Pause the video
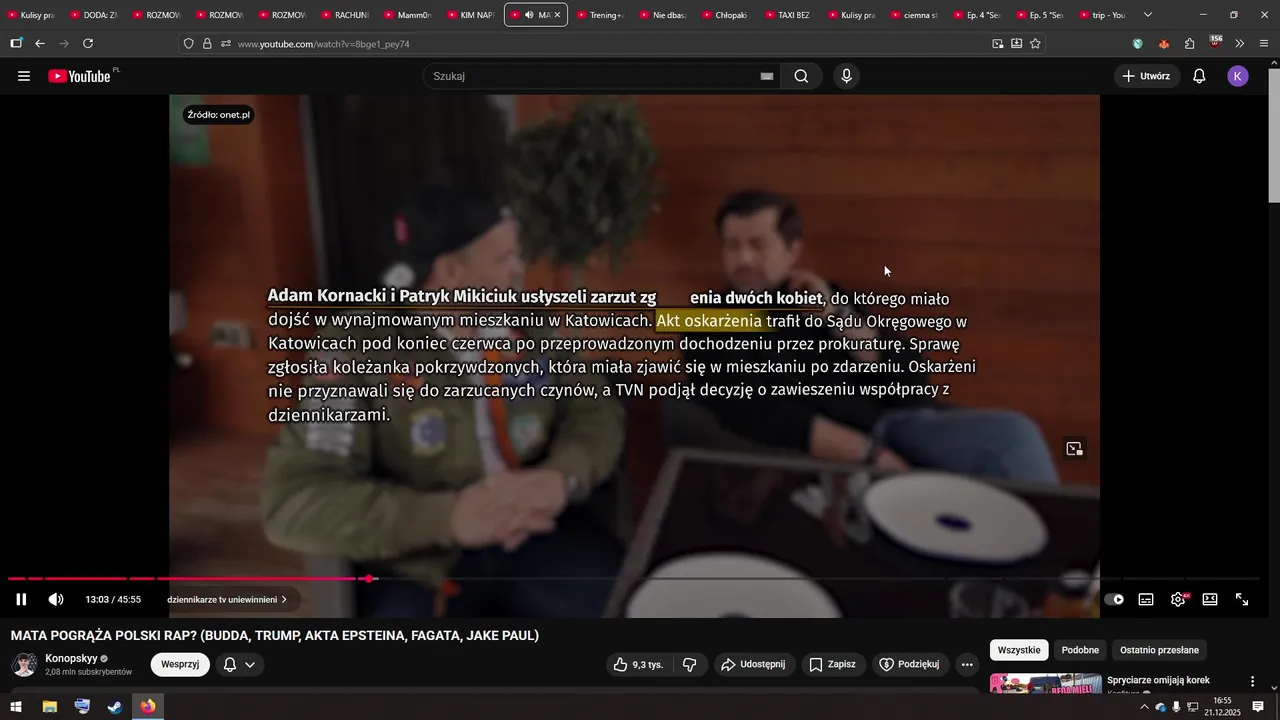The width and height of the screenshot is (1280, 720). pos(21,599)
